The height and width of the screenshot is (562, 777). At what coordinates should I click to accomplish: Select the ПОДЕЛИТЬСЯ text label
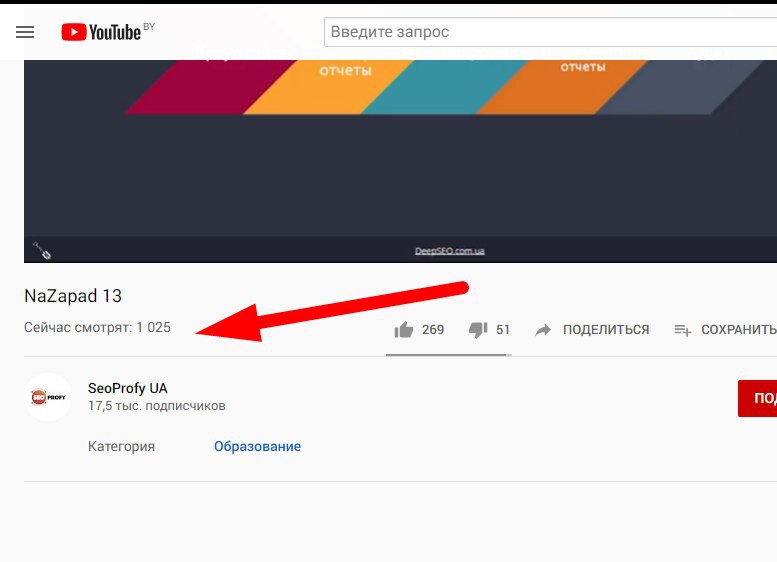(606, 330)
